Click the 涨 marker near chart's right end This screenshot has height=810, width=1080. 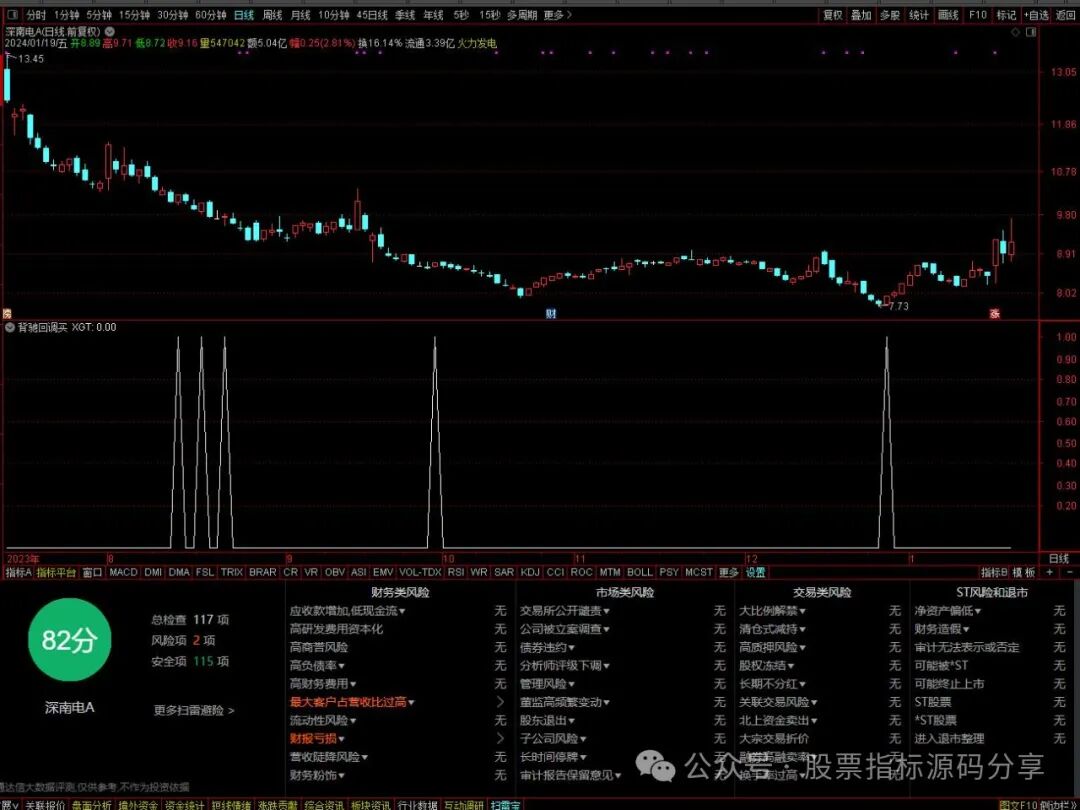coord(995,313)
